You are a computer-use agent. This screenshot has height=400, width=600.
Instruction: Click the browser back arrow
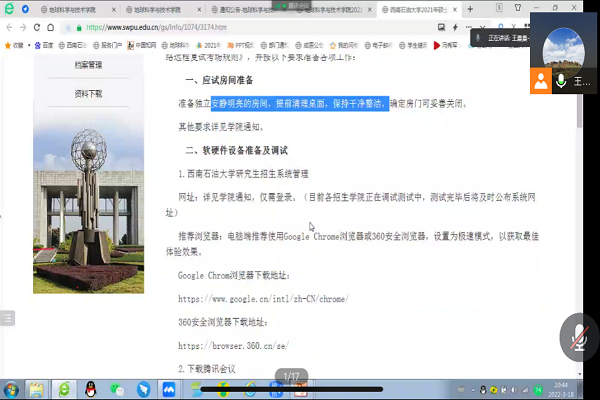11,28
